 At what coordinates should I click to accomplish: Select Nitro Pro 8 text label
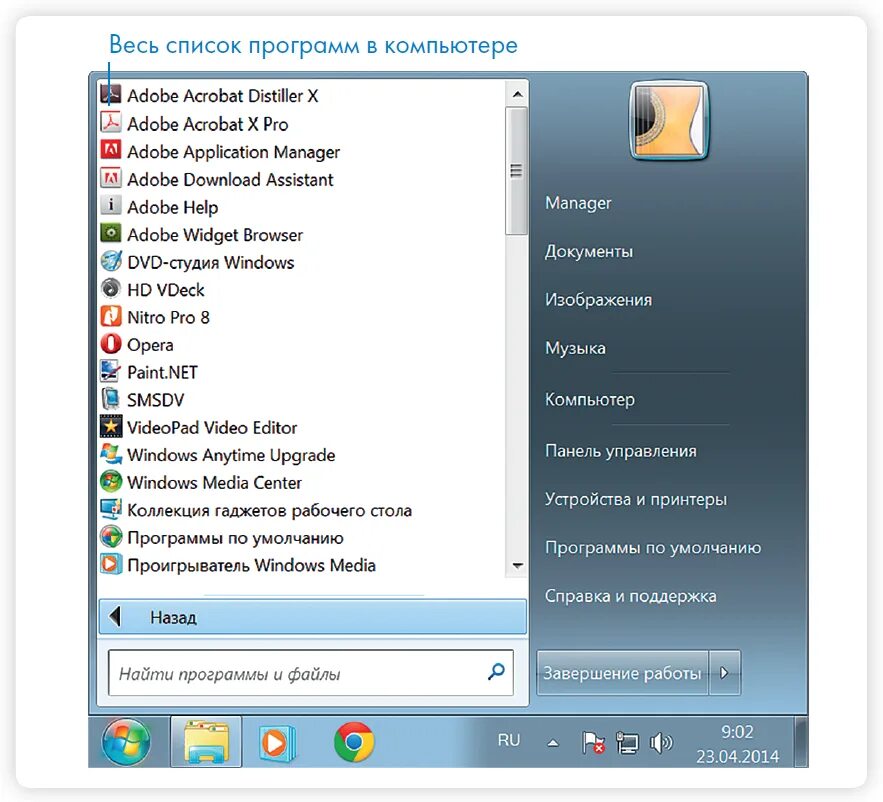[168, 317]
